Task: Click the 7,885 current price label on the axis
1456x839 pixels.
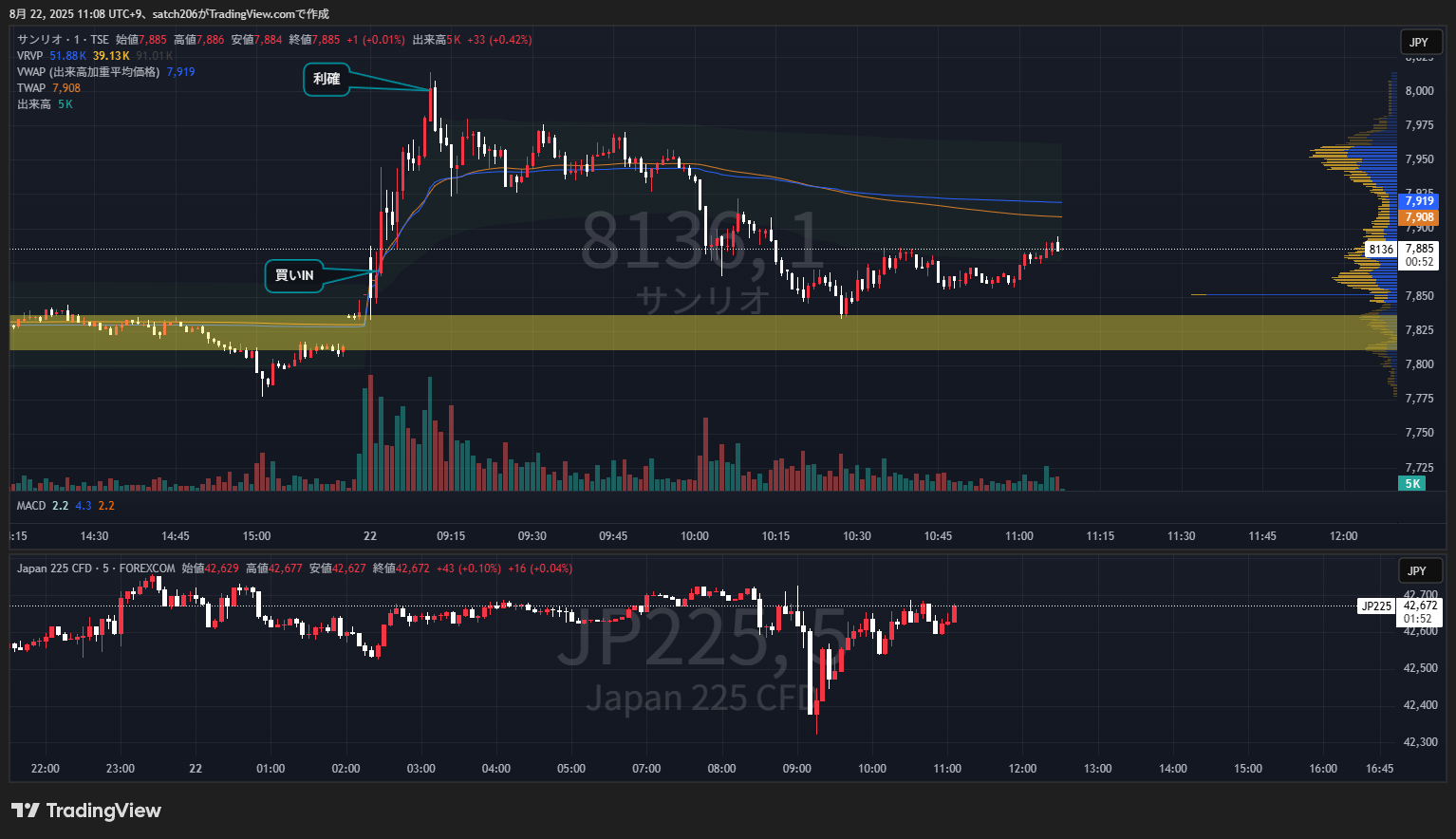Action: point(1420,249)
